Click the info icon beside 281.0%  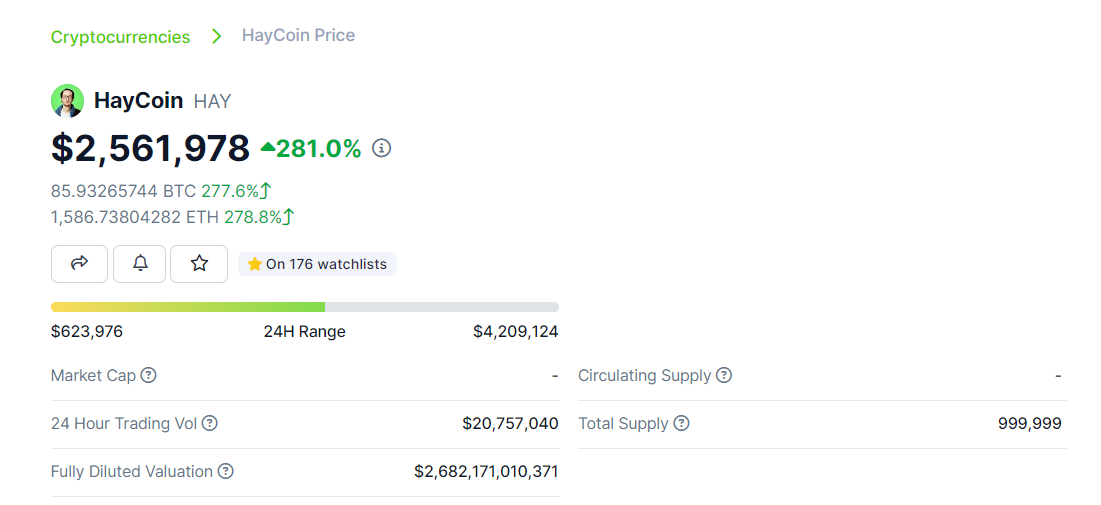[x=381, y=149]
